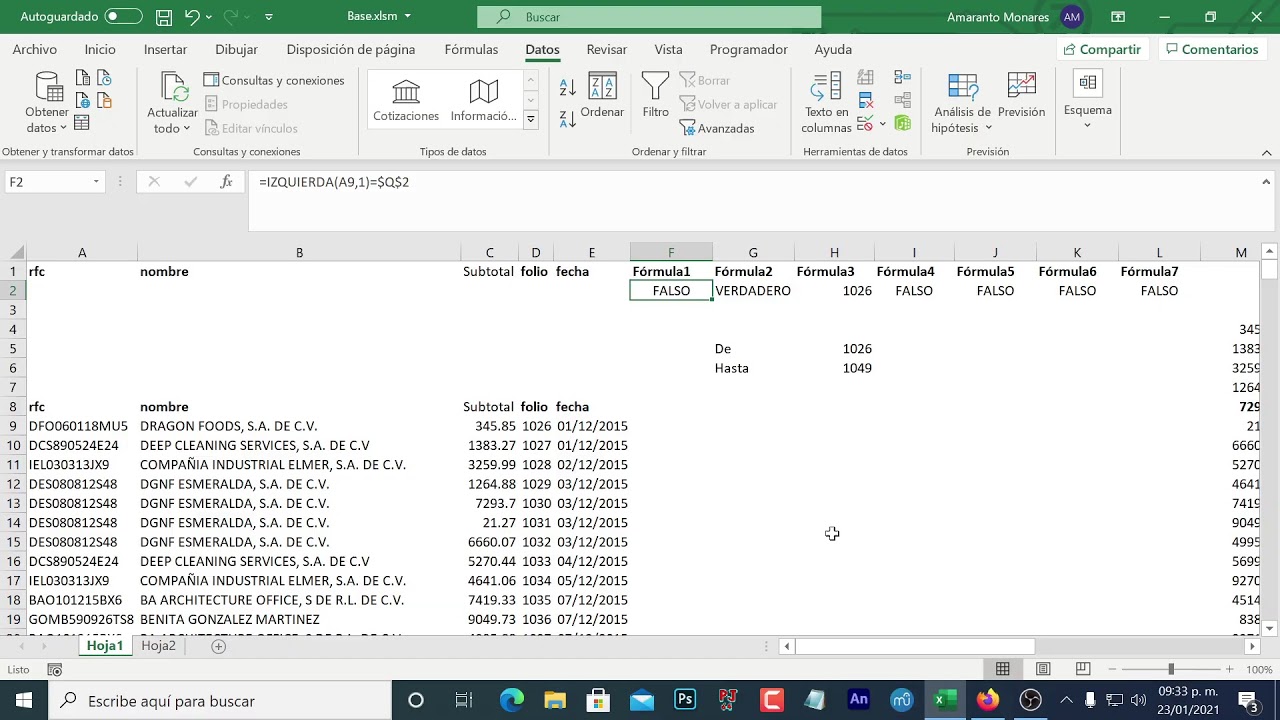
Task: Click Manage Data Model green icon
Action: coord(903,123)
